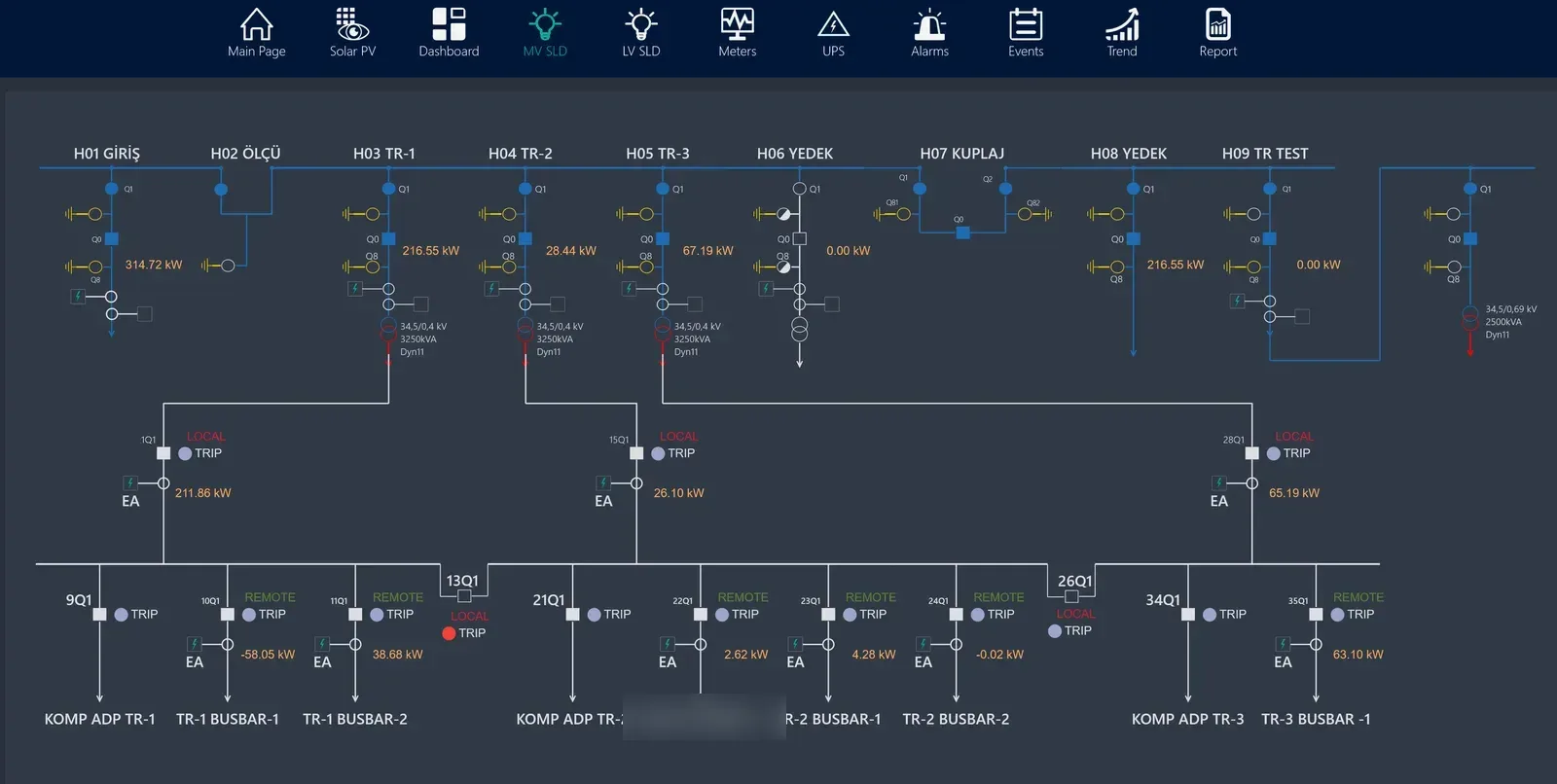Toggle the H06 YEDEK Q0 breaker
The image size is (1557, 784).
(x=800, y=238)
